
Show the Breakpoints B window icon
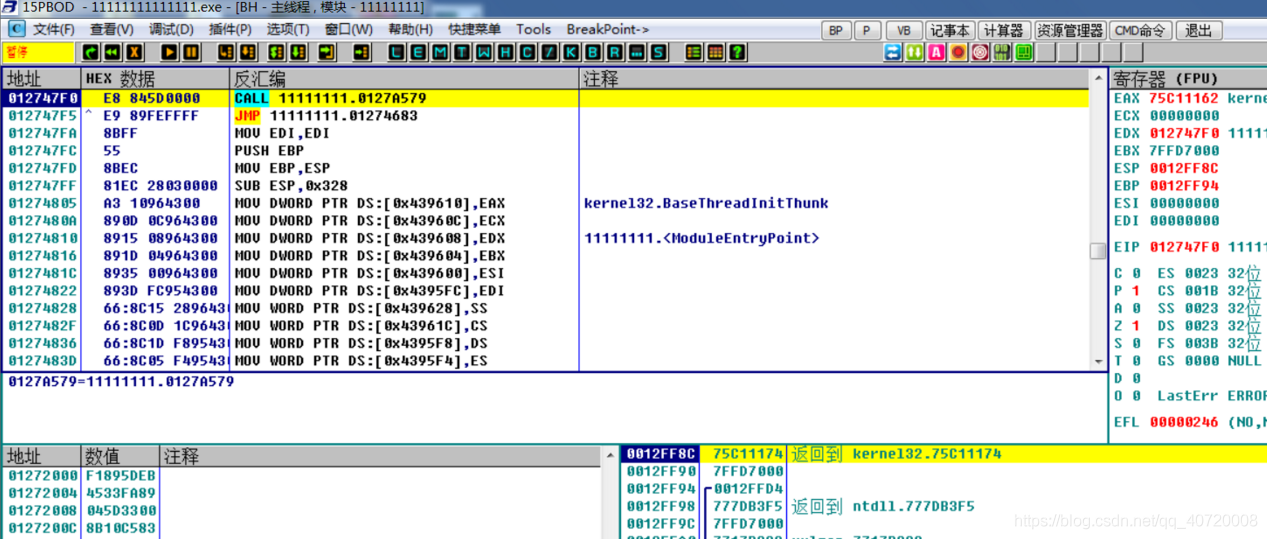pyautogui.click(x=594, y=52)
